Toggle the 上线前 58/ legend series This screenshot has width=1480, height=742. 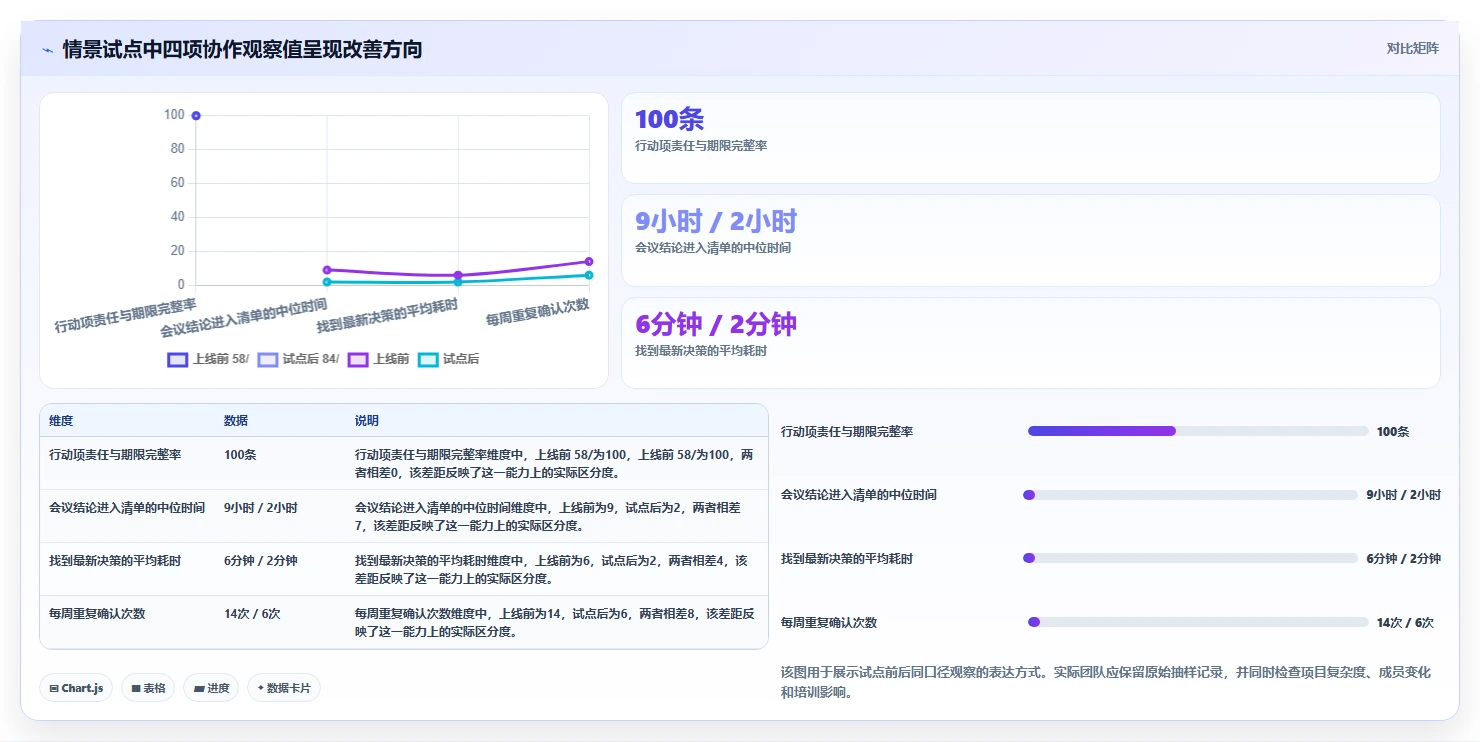[x=208, y=359]
